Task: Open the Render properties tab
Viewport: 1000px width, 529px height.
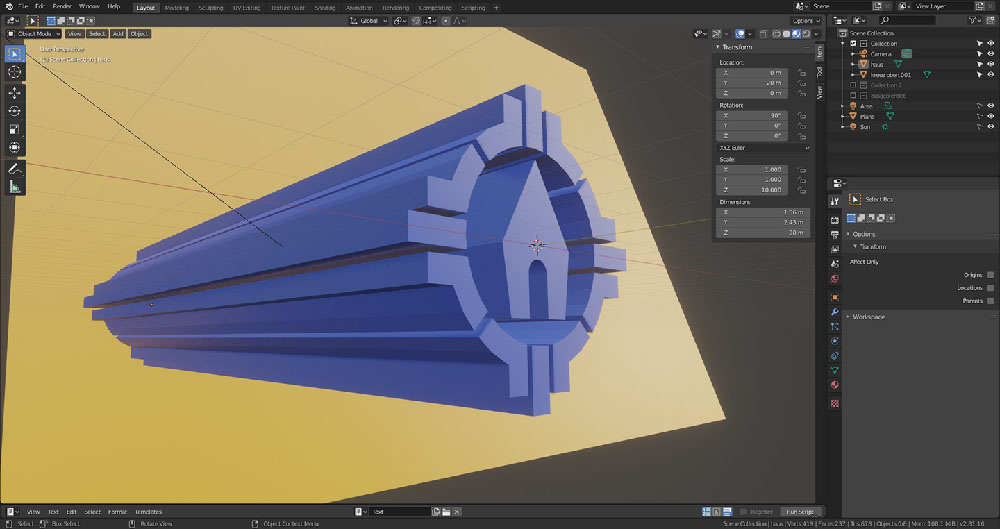Action: tap(835, 219)
